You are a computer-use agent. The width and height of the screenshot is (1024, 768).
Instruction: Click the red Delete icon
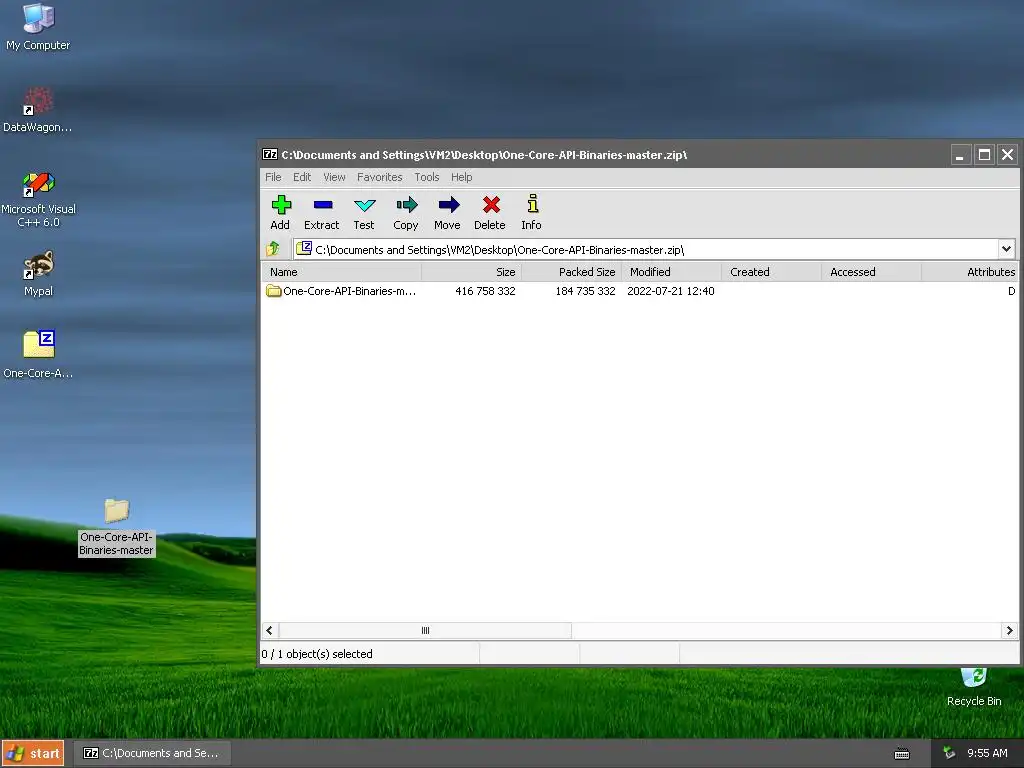tap(491, 205)
